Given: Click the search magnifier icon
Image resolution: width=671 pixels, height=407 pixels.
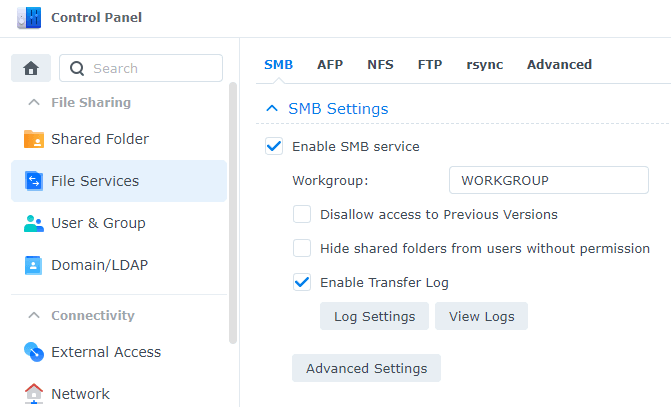Looking at the screenshot, I should pyautogui.click(x=77, y=68).
